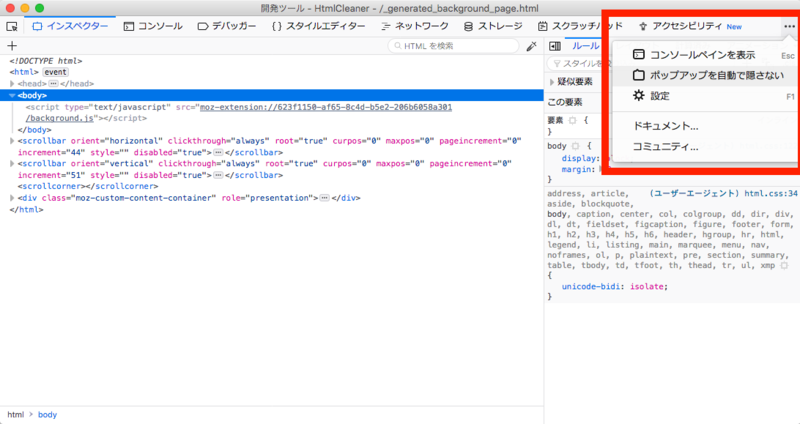
Task: Open the スクラッチパッド tab
Action: tap(580, 26)
